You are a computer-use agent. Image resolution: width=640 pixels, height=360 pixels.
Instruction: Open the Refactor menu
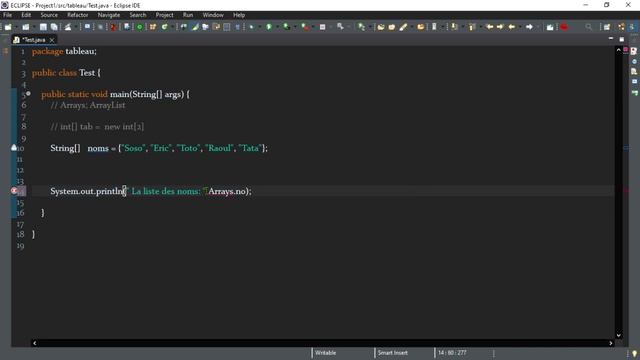tap(78, 15)
